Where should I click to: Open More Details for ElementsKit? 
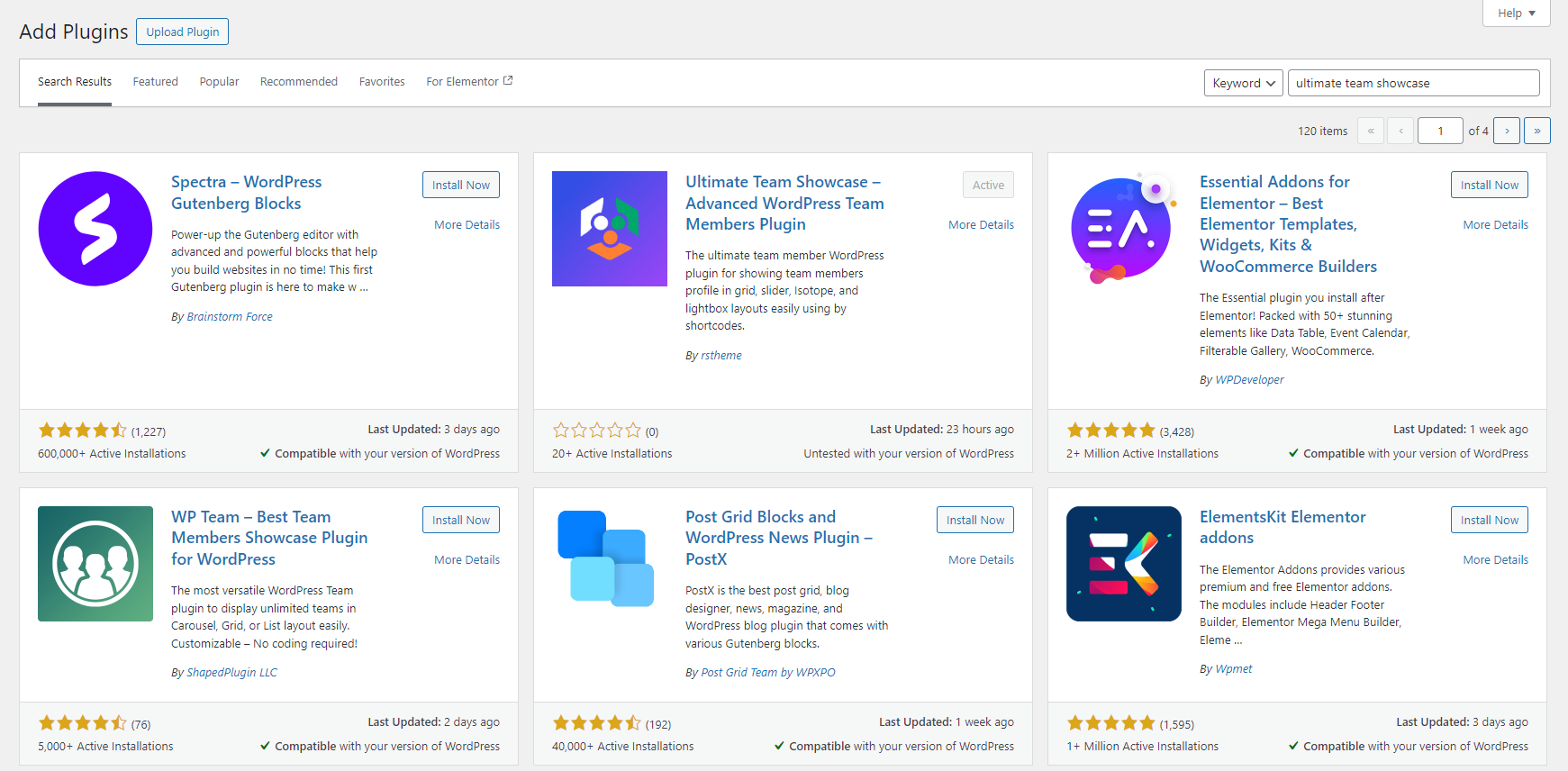click(1495, 560)
